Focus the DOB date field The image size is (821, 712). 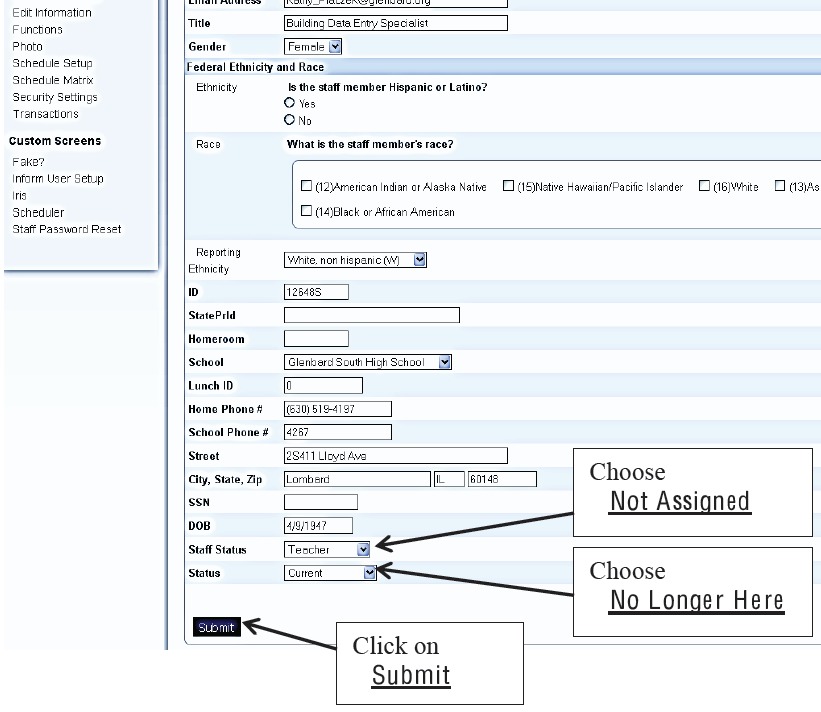point(318,525)
